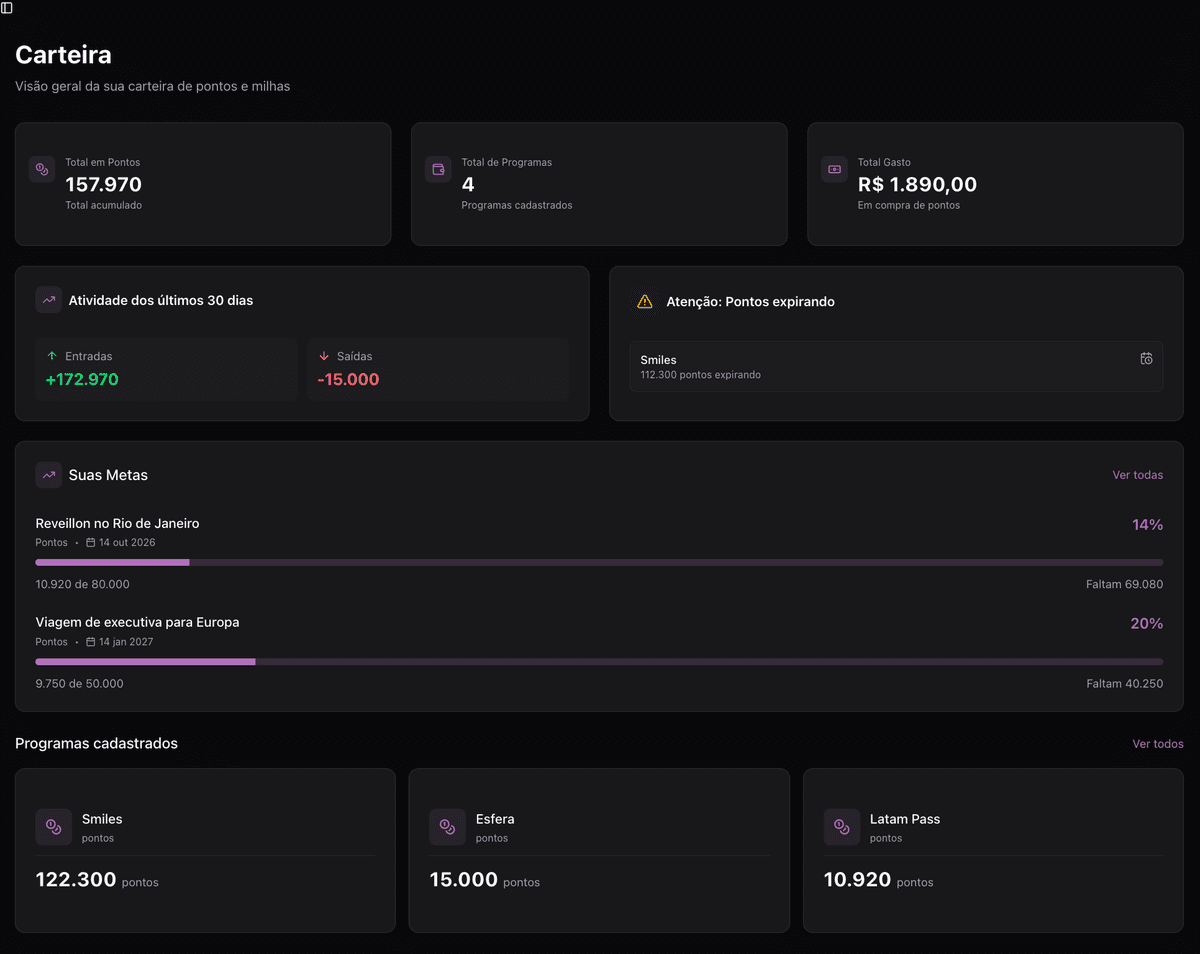Click the Viagem de executiva para Europa progress bar

(x=600, y=661)
